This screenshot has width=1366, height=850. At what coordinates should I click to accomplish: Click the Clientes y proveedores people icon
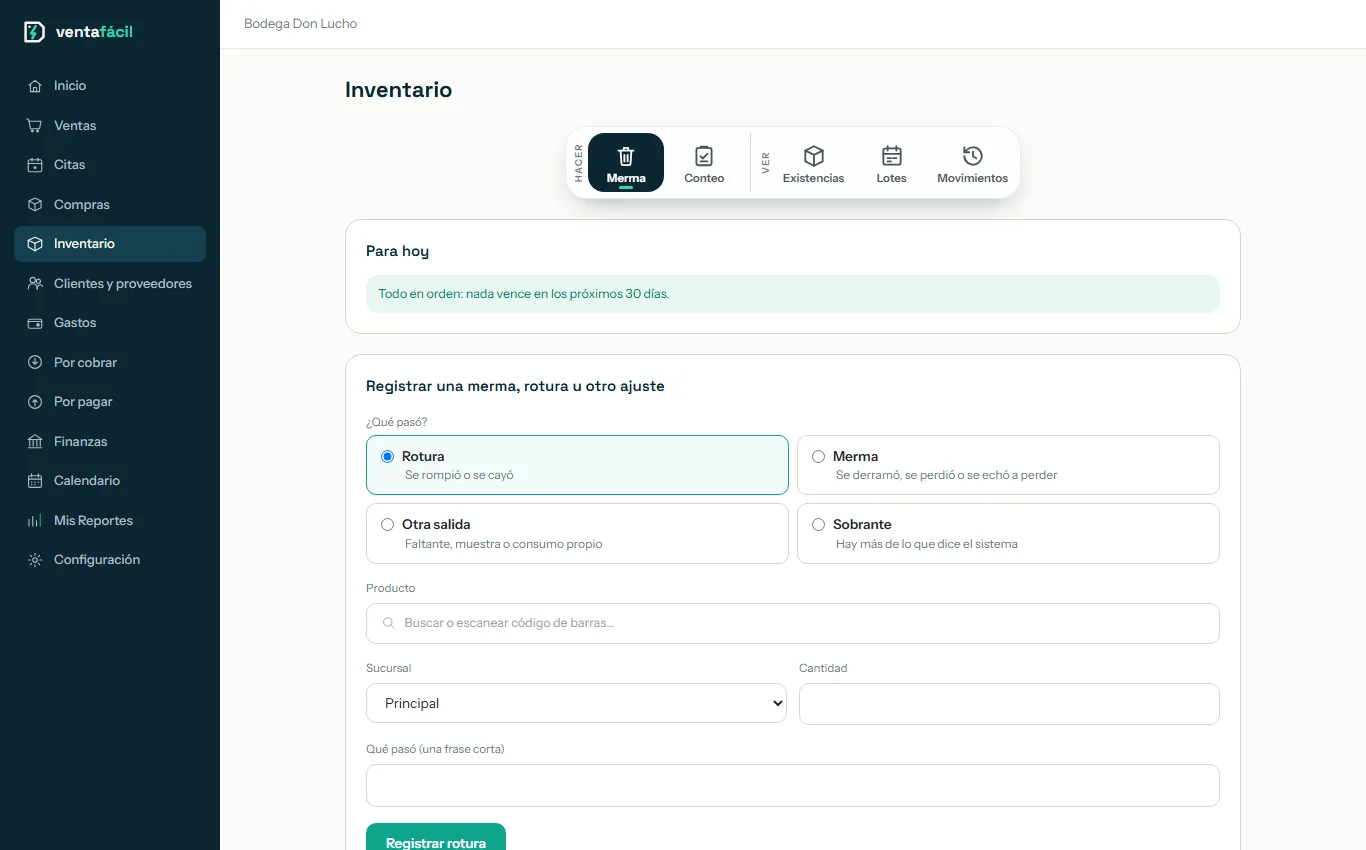(x=35, y=284)
